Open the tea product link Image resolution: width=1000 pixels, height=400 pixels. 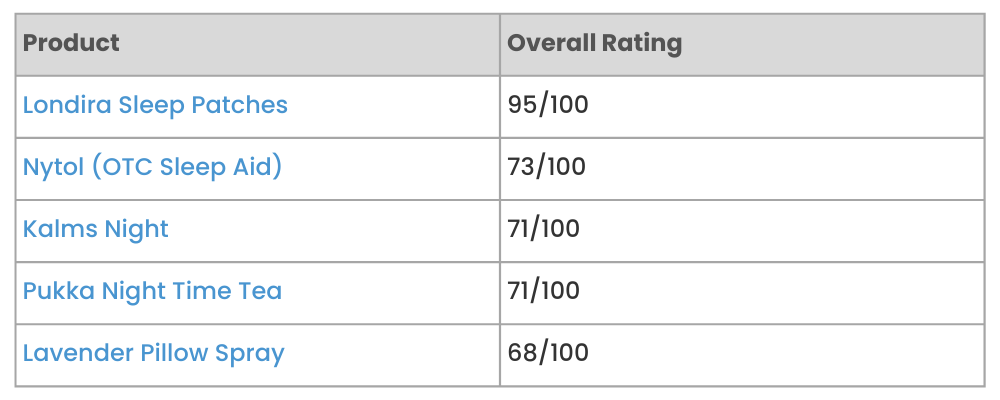[x=152, y=291]
